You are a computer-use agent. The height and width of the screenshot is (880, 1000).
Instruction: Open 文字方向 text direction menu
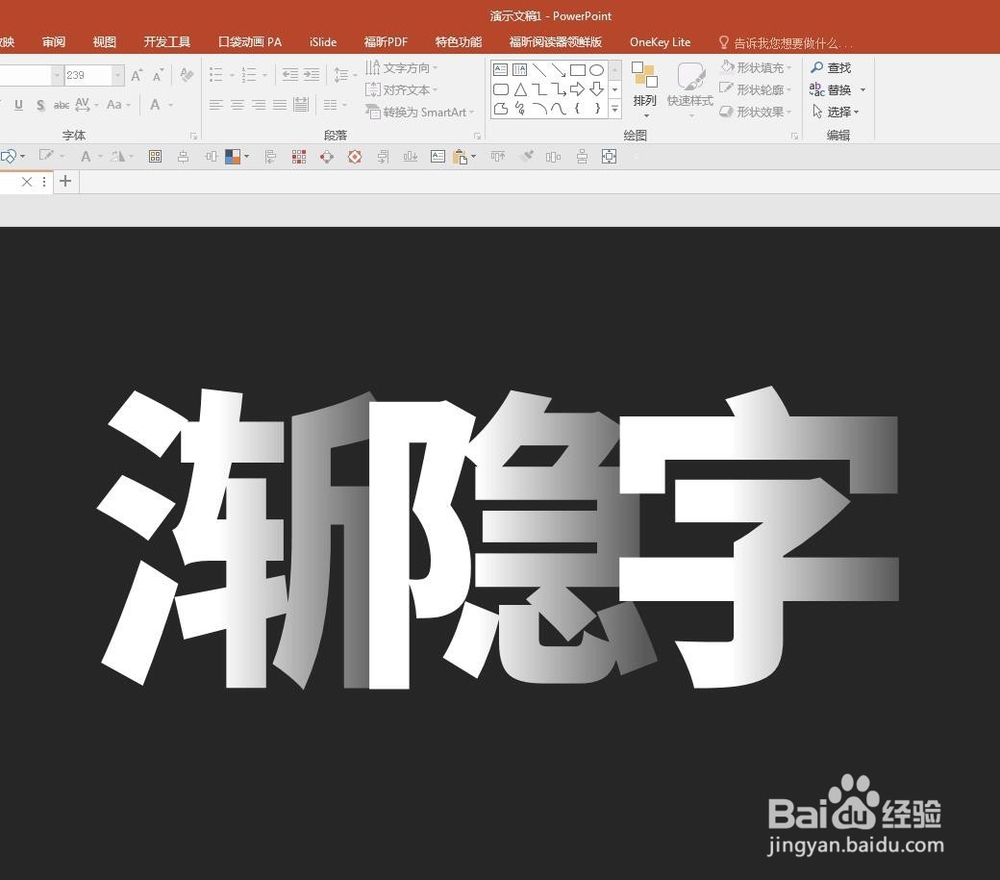[x=402, y=68]
